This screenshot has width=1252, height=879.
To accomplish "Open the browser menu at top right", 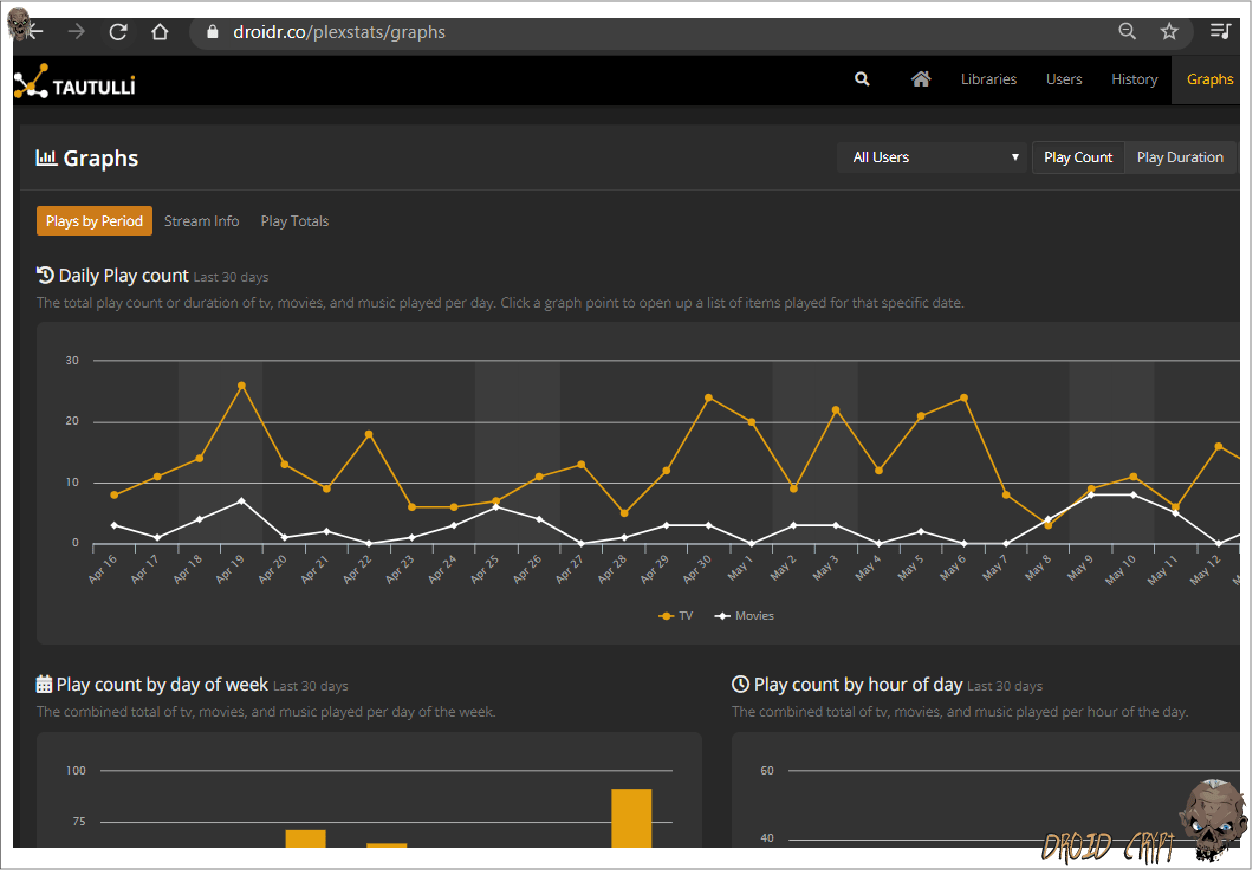I will pyautogui.click(x=1220, y=31).
